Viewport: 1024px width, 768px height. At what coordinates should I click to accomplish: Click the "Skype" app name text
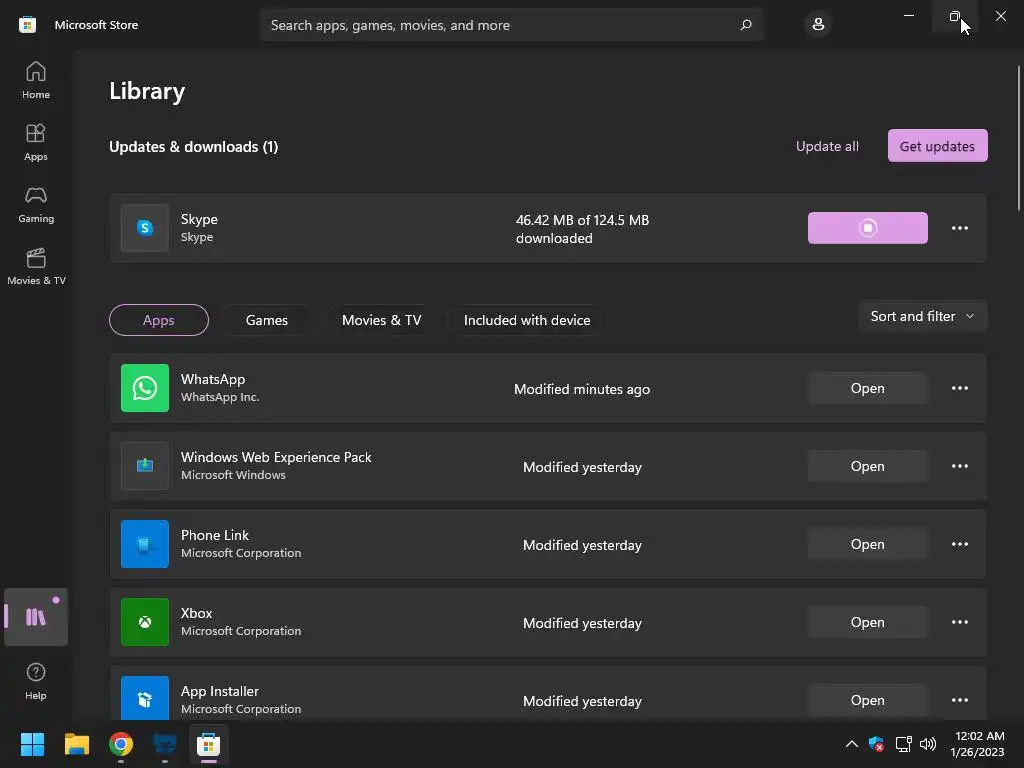click(199, 219)
